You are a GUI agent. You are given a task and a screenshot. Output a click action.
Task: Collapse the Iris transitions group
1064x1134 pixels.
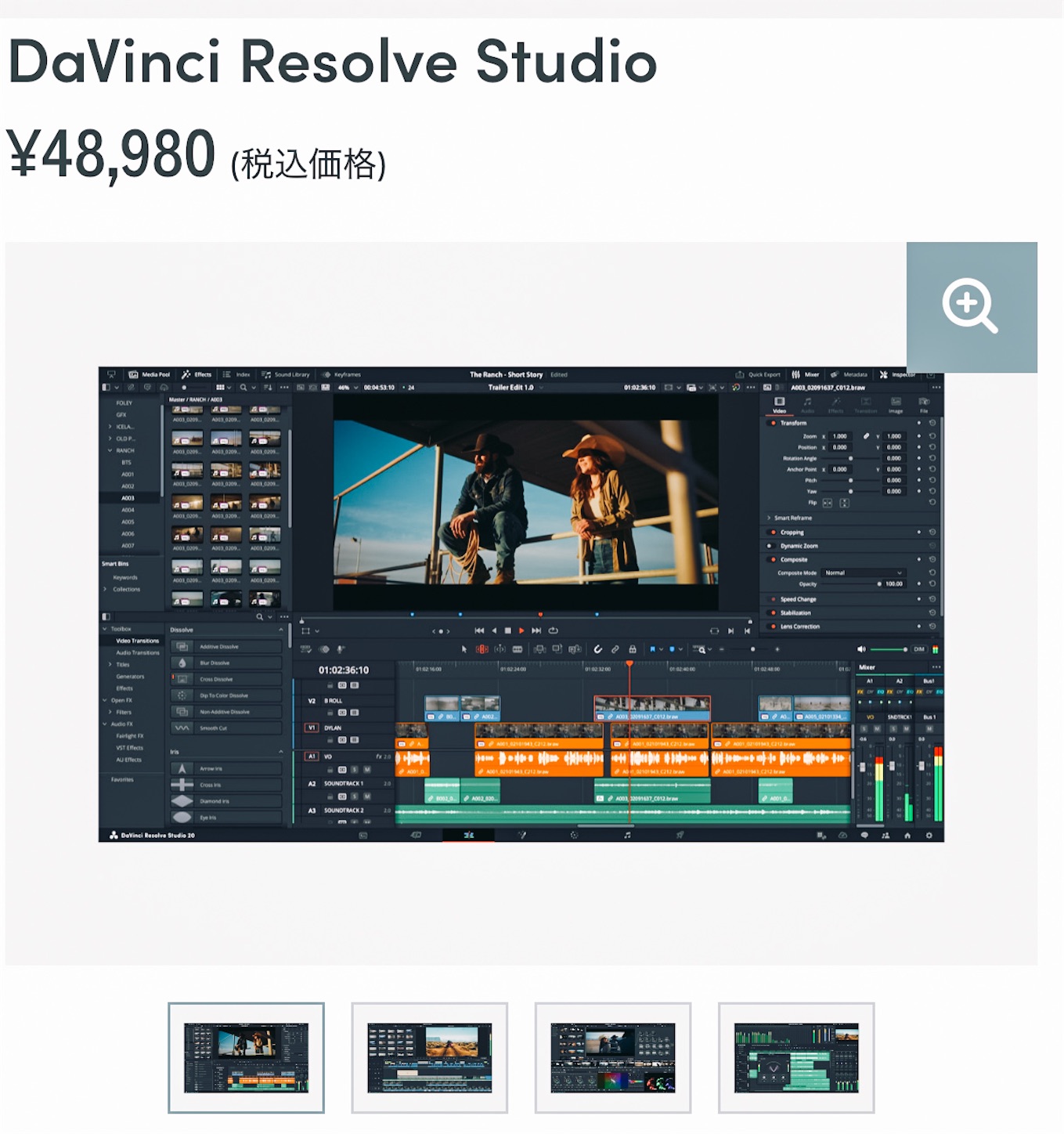(281, 752)
